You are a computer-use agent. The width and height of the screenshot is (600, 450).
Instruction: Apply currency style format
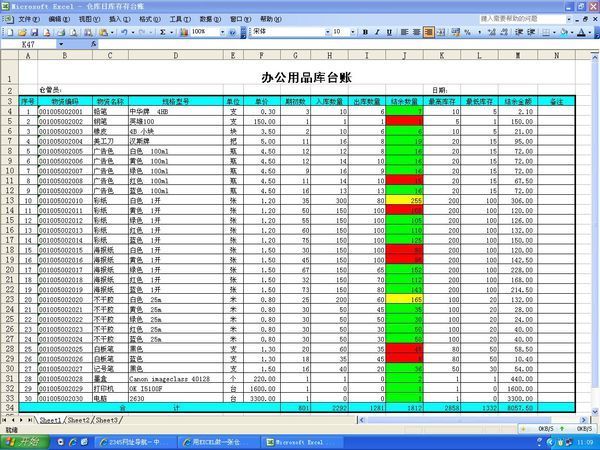455,32
